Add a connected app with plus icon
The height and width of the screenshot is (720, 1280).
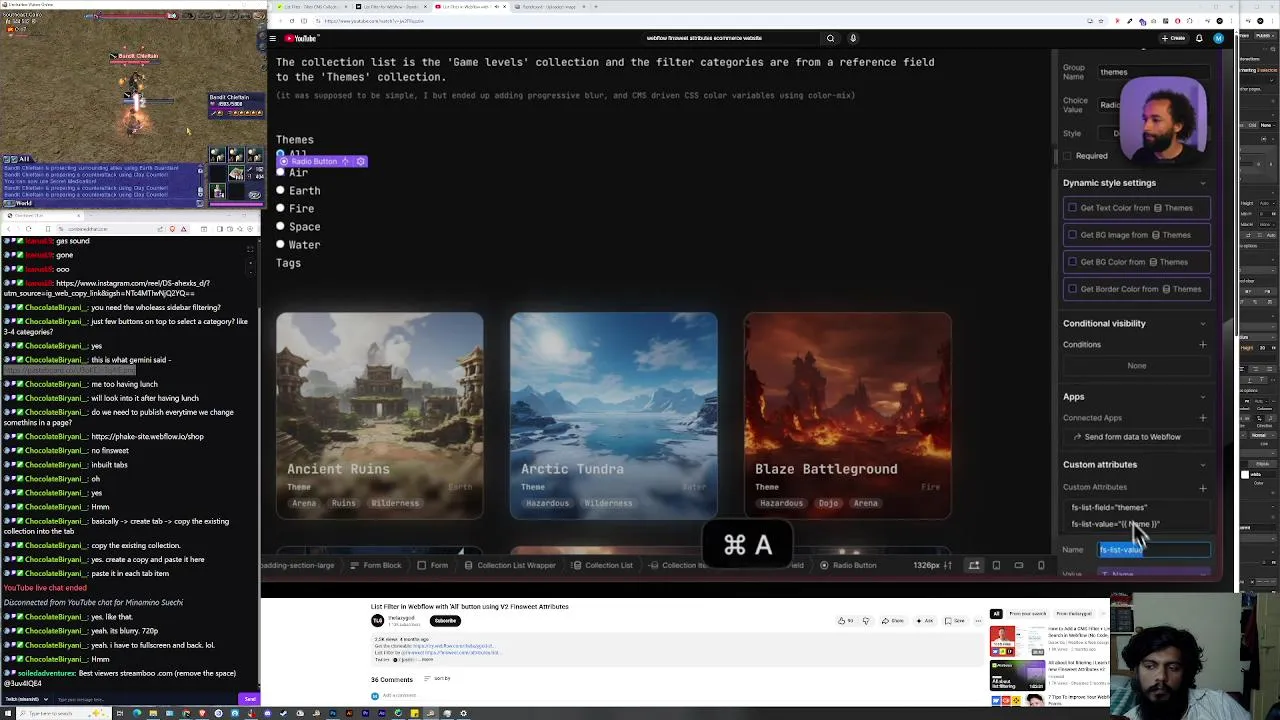(x=1203, y=418)
